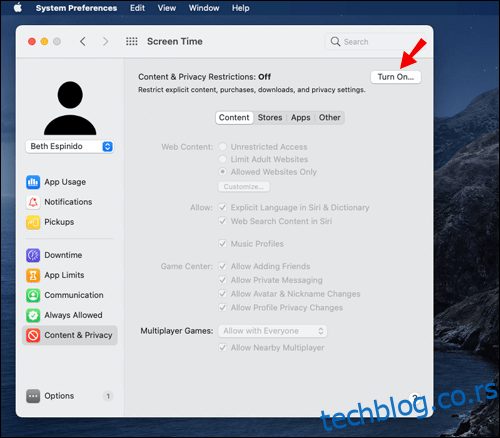Toggle Music Profiles checkbox

tap(222, 244)
